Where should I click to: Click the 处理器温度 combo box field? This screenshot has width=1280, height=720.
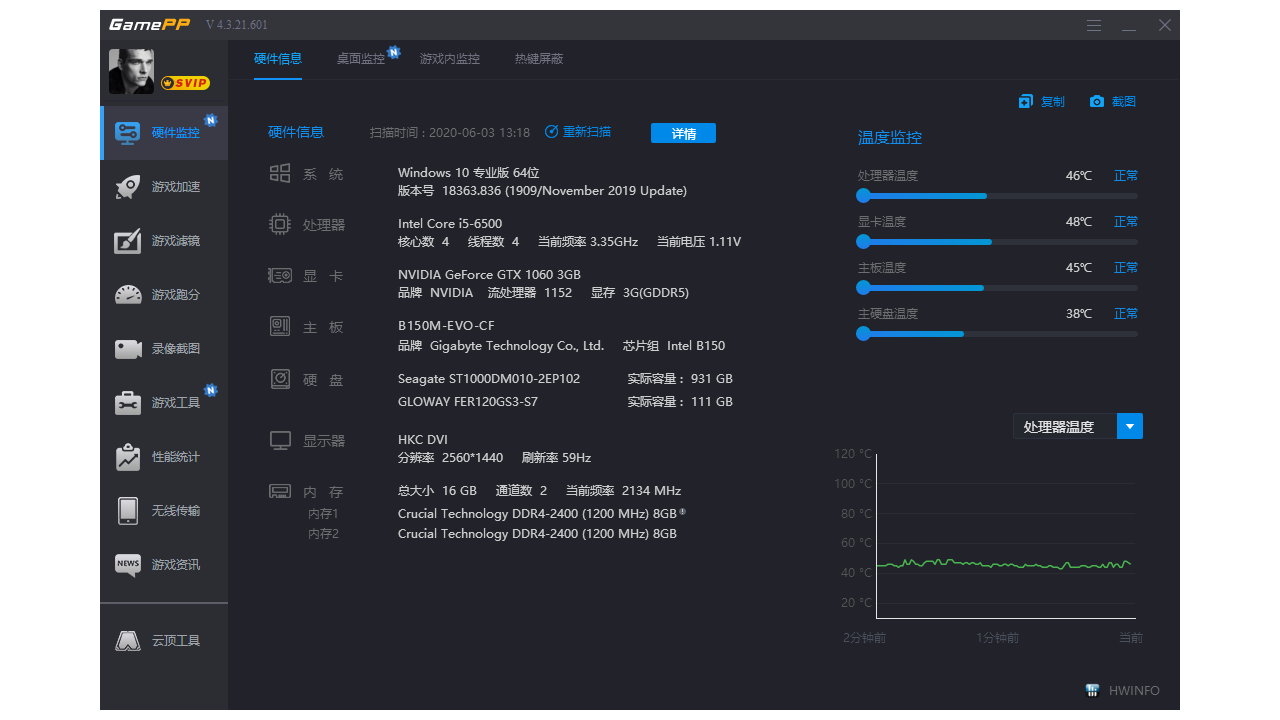click(1065, 426)
